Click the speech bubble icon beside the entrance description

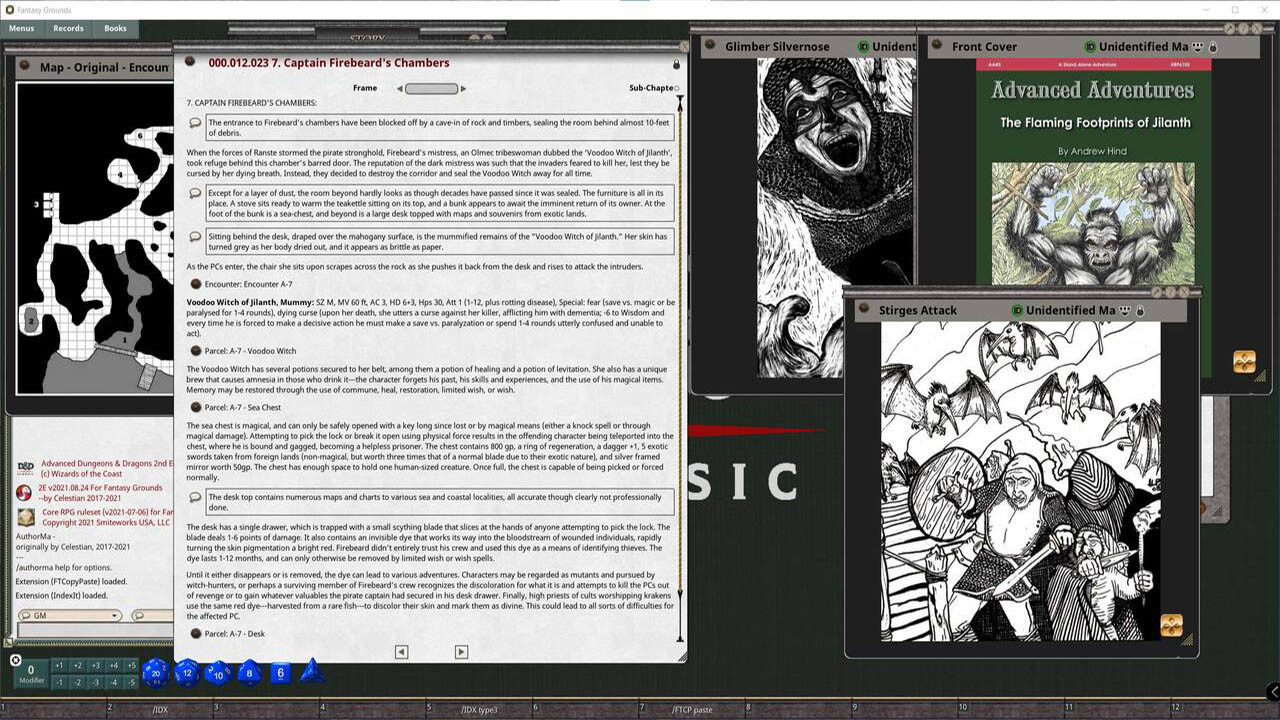click(195, 123)
